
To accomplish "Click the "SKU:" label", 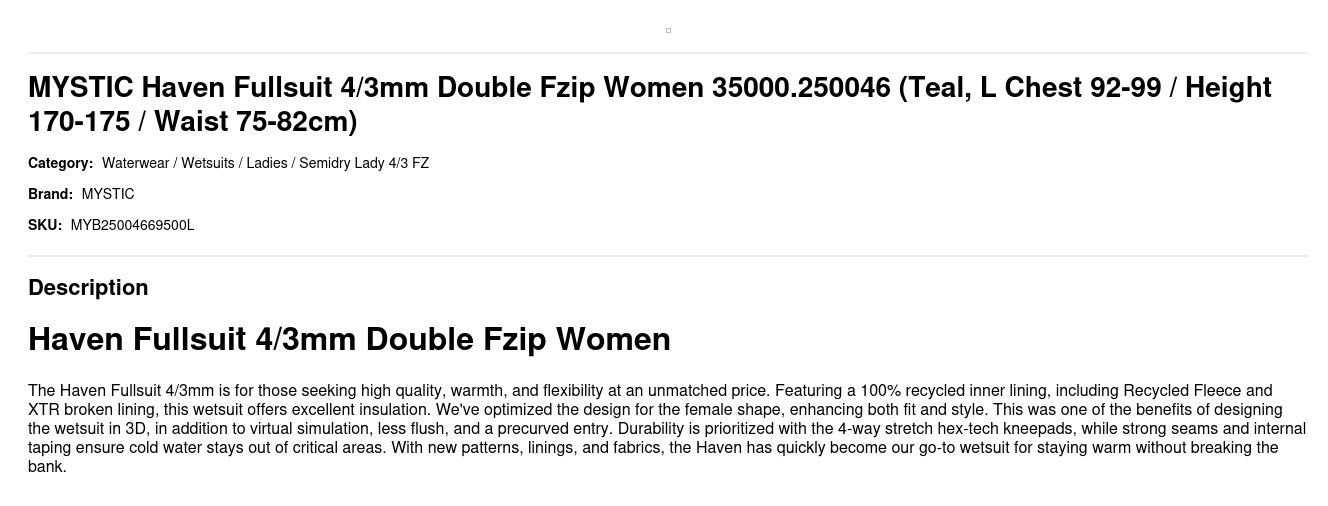I will click(45, 225).
